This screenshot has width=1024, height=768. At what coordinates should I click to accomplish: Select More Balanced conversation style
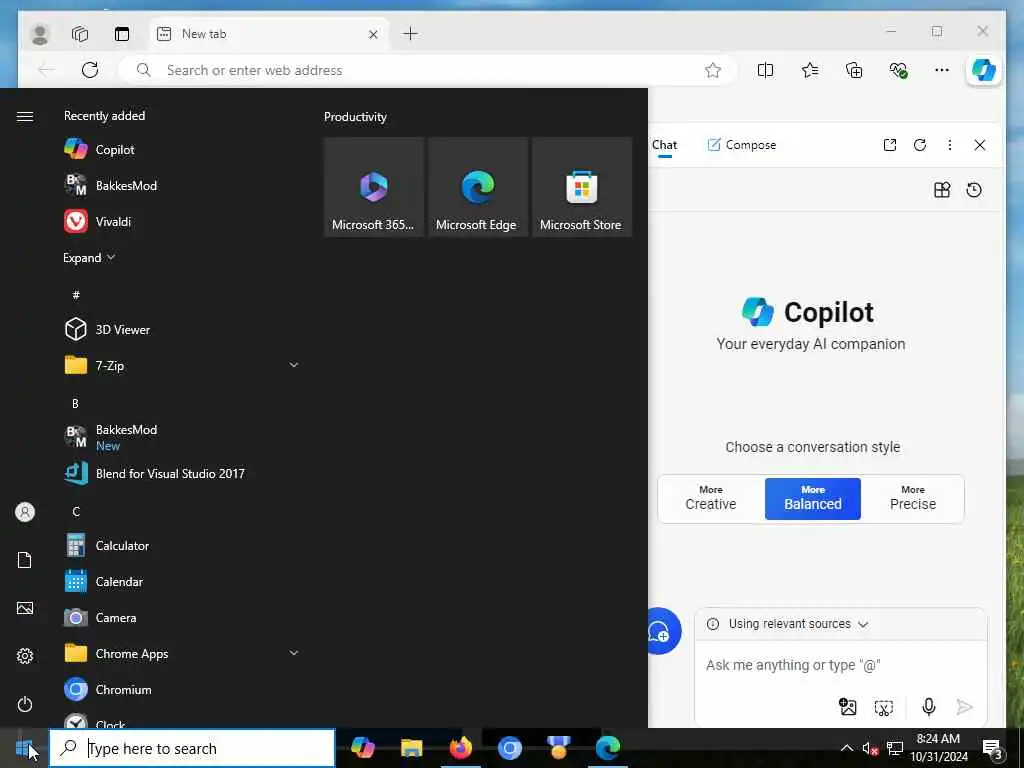(812, 499)
